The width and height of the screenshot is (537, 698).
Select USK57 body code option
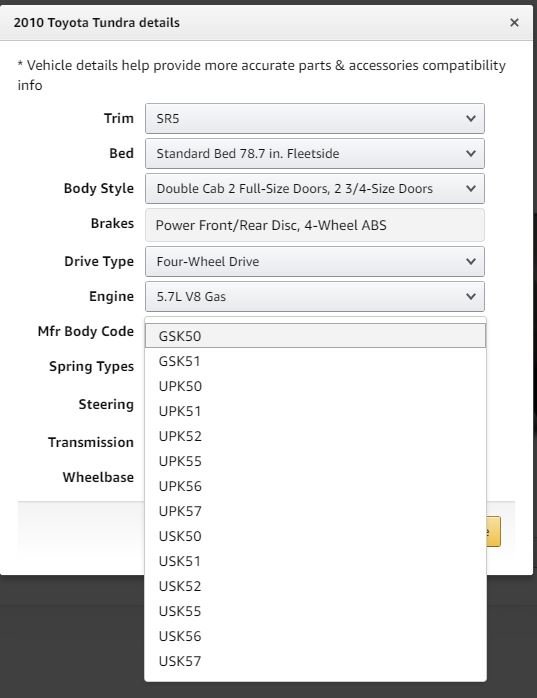click(315, 661)
